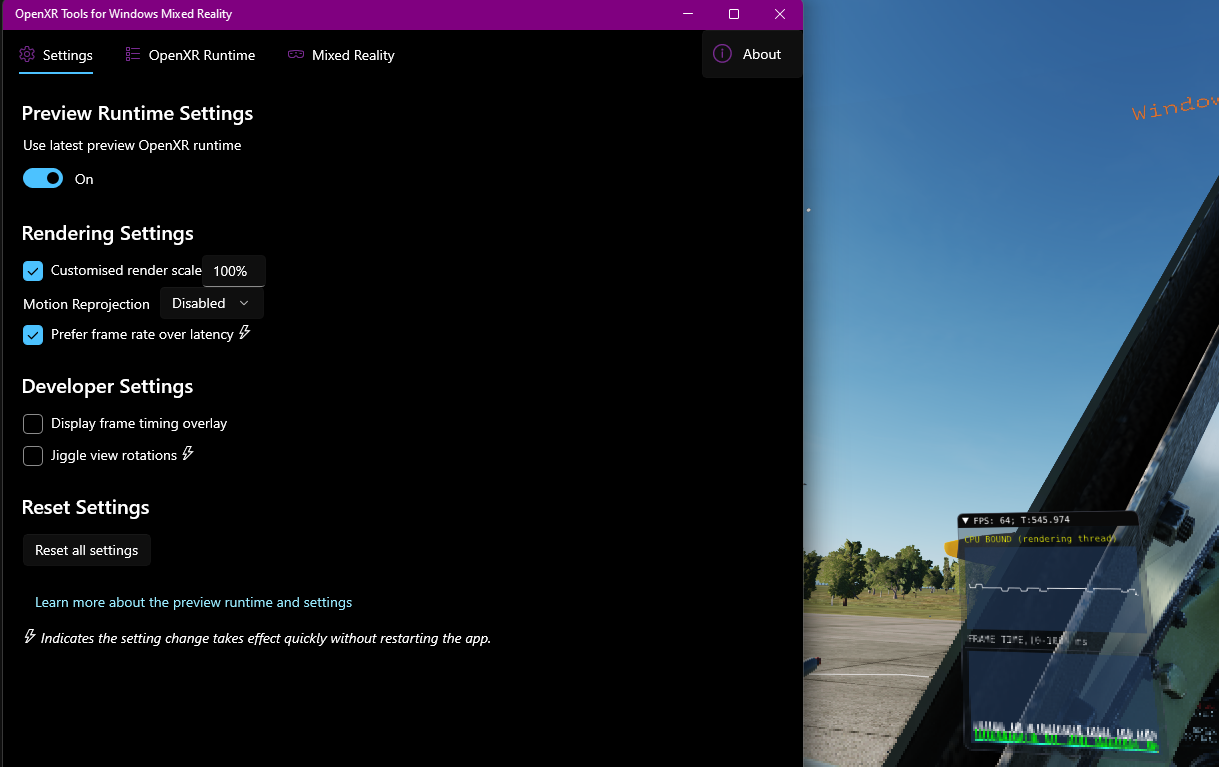Uncheck Prefer frame rate over latency

[x=33, y=335]
